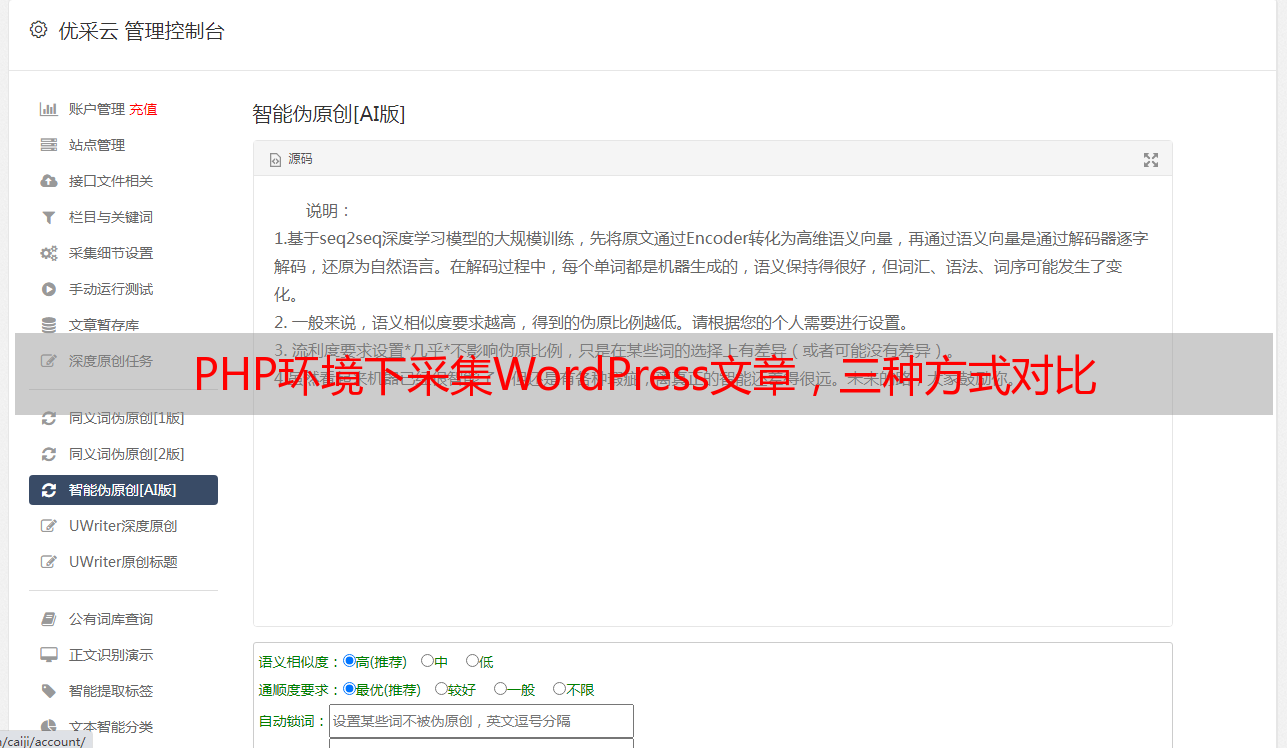Click the refresh icon for 同义词伪原创[1版]
This screenshot has height=748, width=1287.
click(48, 418)
